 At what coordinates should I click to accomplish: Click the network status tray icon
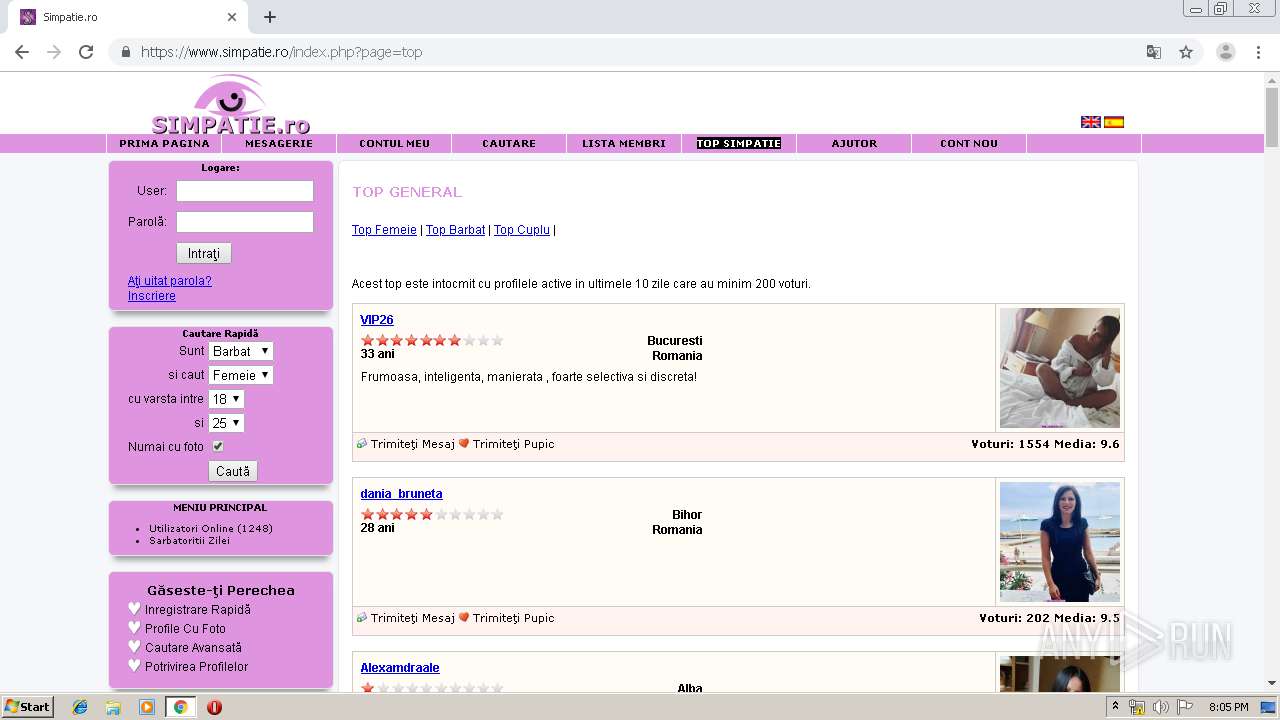pos(1137,707)
